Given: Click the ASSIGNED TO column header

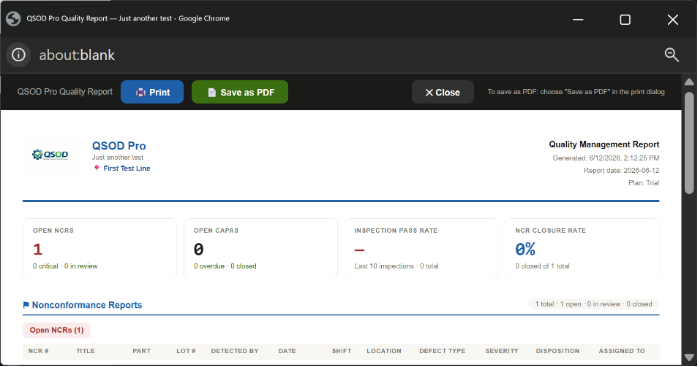Looking at the screenshot, I should [622, 351].
